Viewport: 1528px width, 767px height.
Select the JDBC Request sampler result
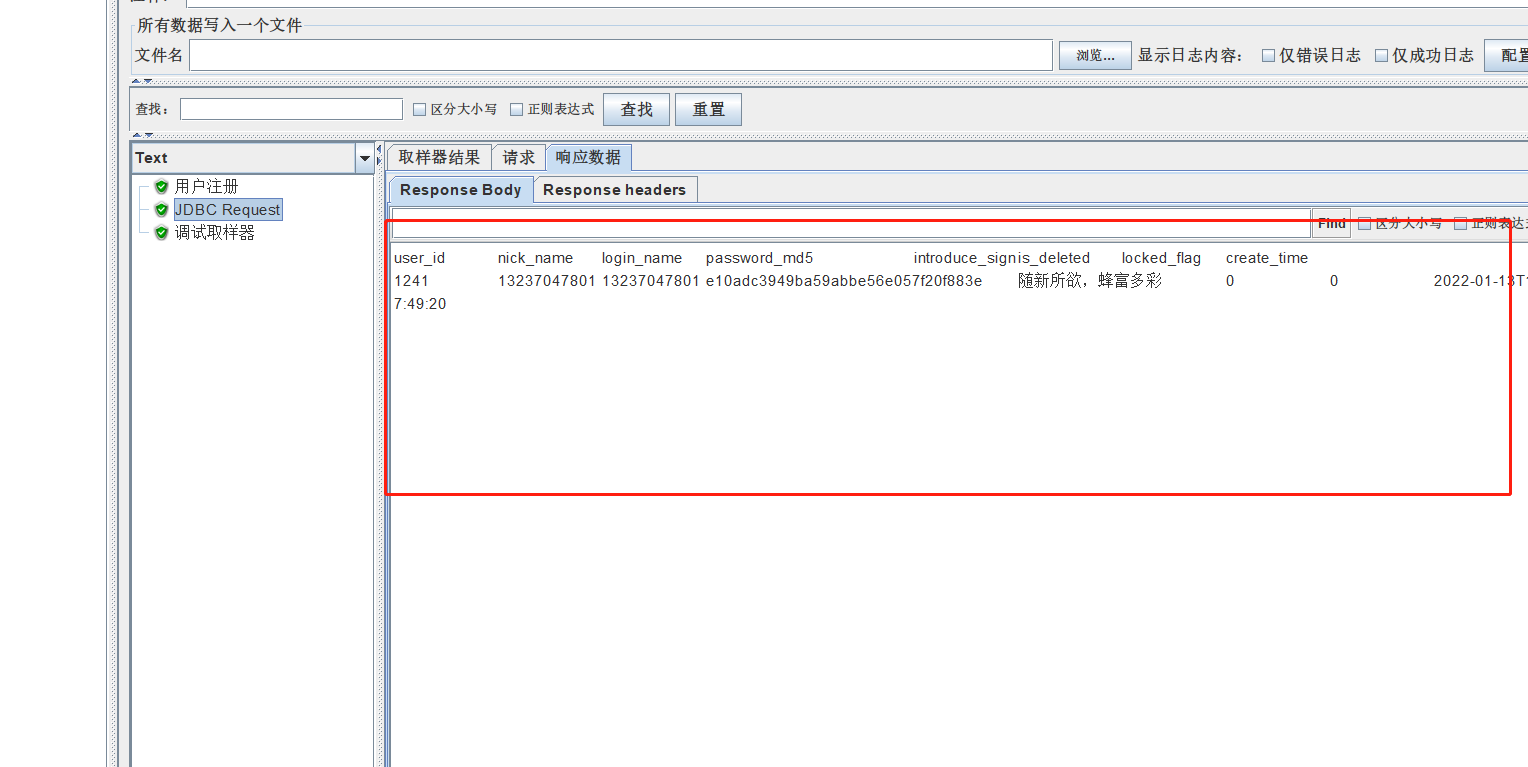(x=228, y=210)
